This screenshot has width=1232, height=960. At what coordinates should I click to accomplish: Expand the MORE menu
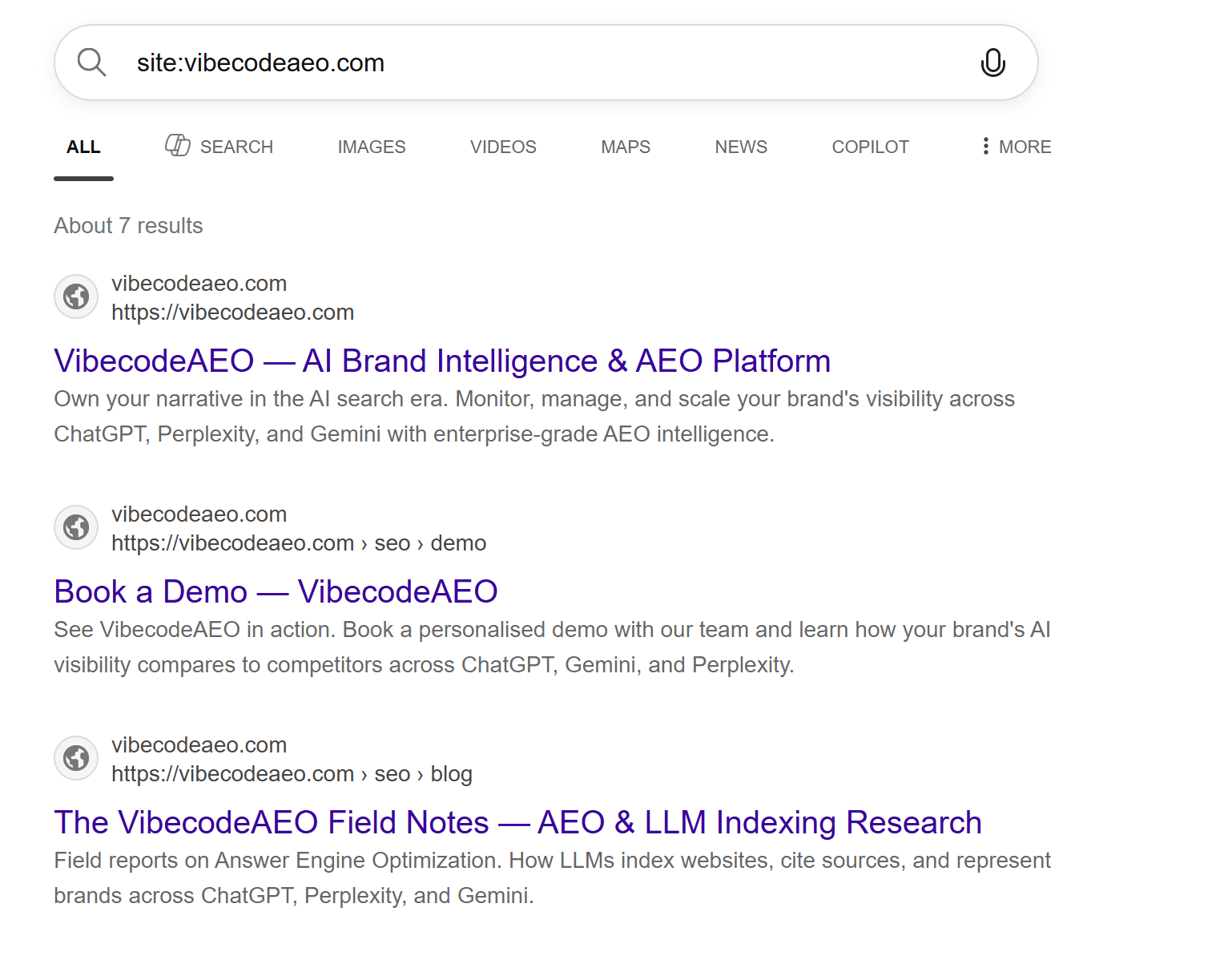(x=1017, y=147)
